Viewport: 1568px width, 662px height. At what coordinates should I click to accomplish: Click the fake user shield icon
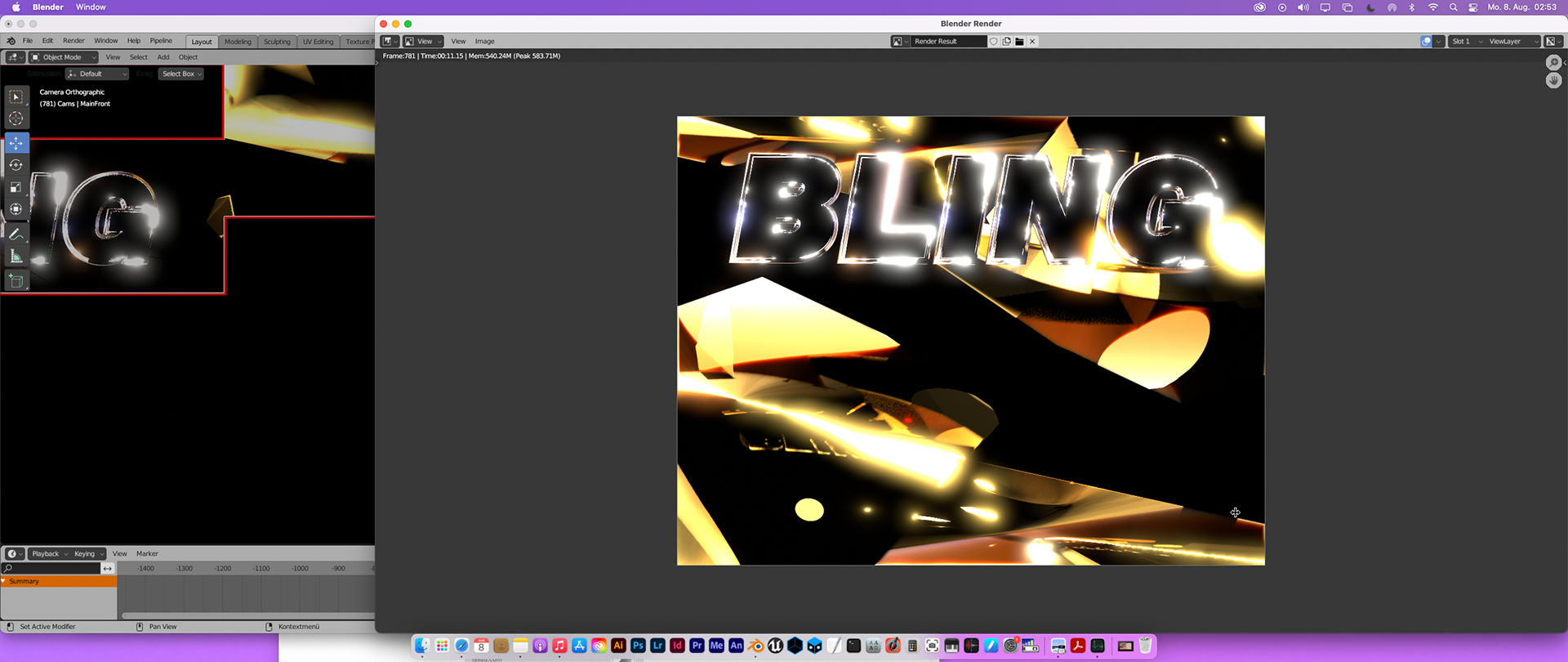tap(994, 42)
